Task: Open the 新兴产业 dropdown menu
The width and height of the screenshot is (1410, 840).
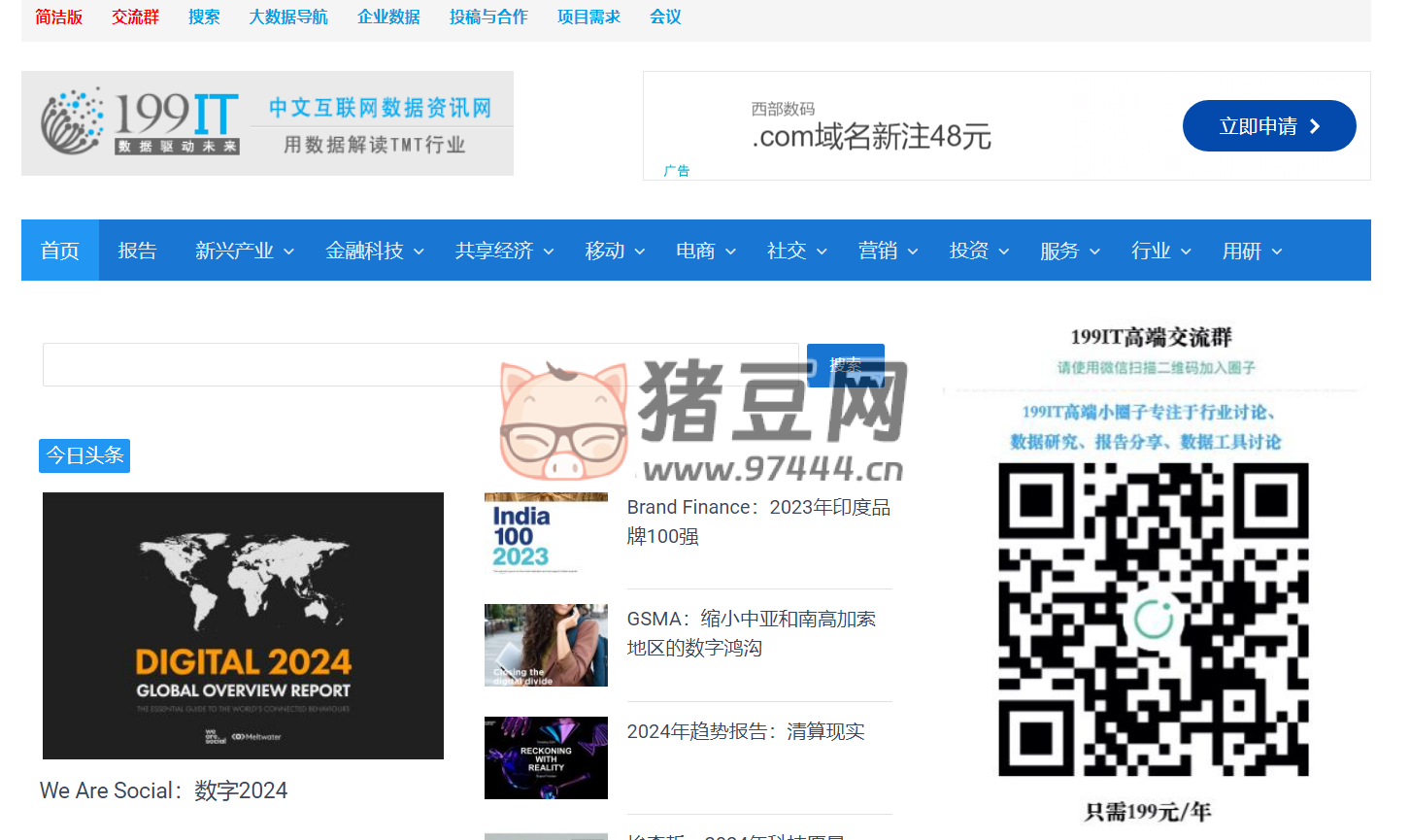Action: tap(245, 250)
